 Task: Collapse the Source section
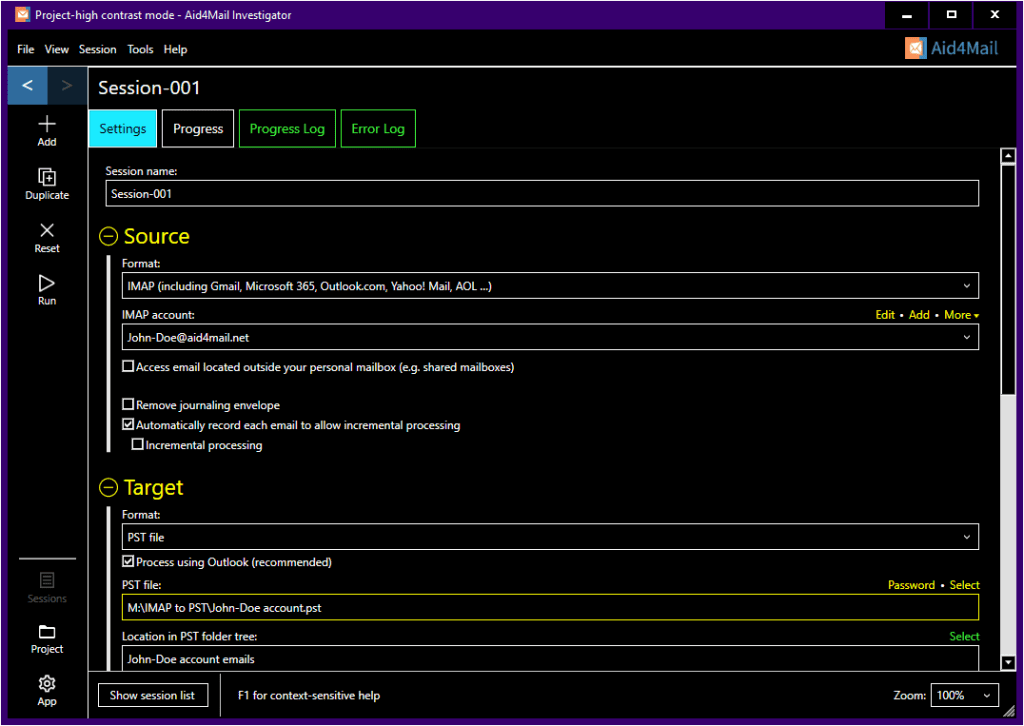(x=108, y=236)
